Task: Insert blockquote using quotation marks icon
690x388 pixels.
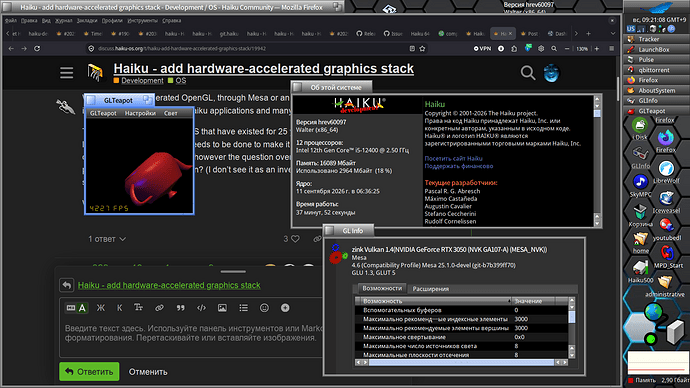Action: [180, 308]
